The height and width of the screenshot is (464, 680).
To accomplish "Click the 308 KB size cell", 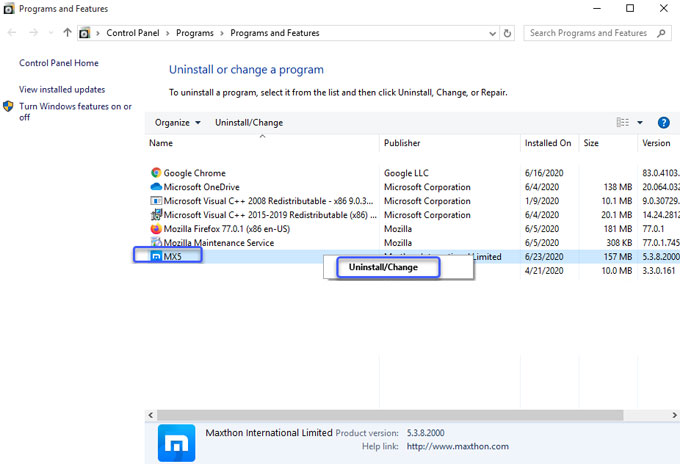I will click(x=619, y=242).
